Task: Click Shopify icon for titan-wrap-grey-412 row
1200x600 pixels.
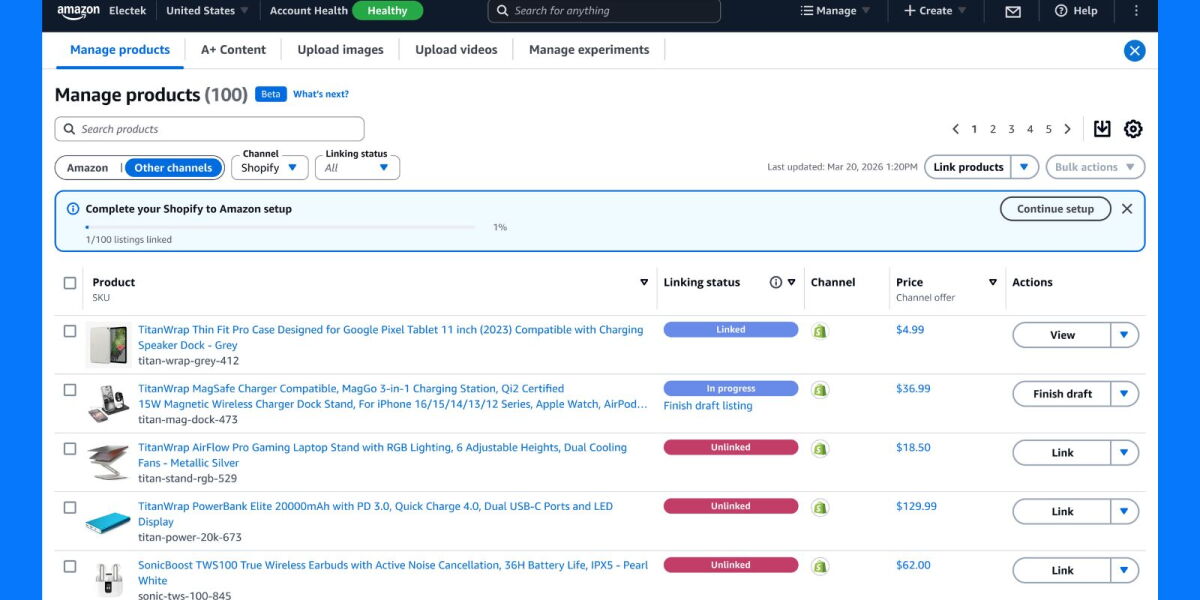Action: coord(820,331)
